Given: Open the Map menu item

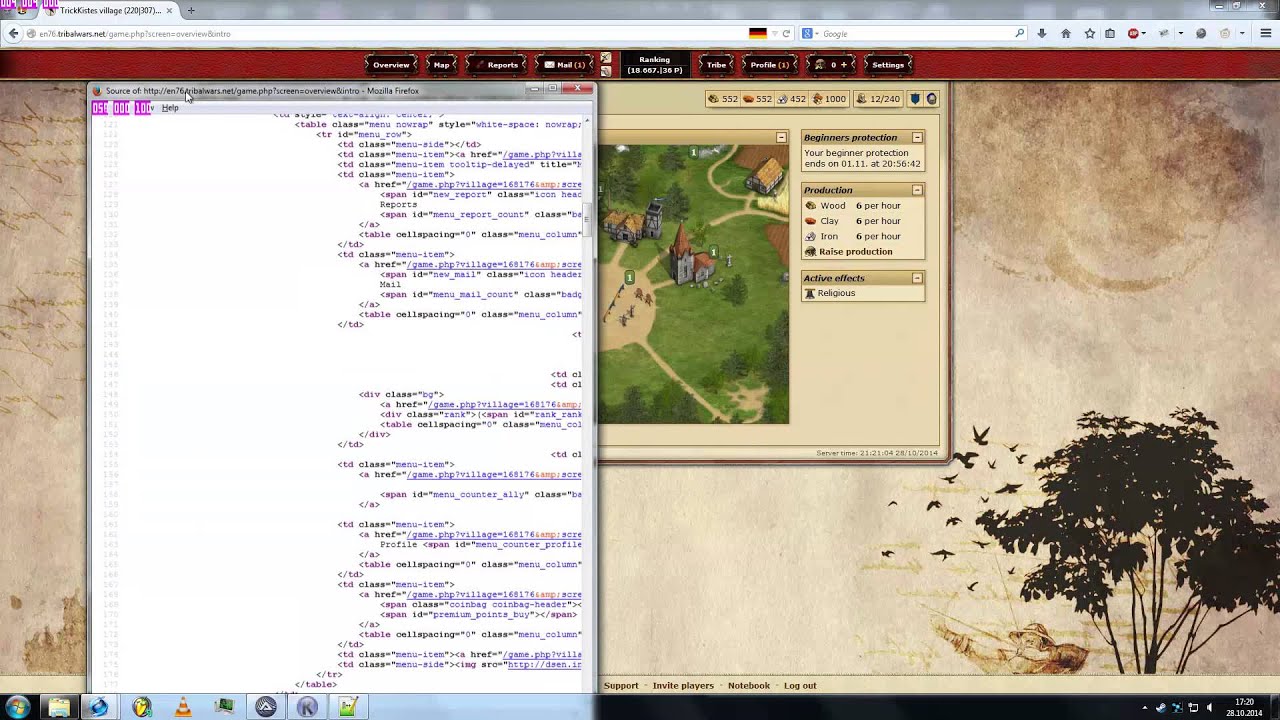Looking at the screenshot, I should click(441, 65).
